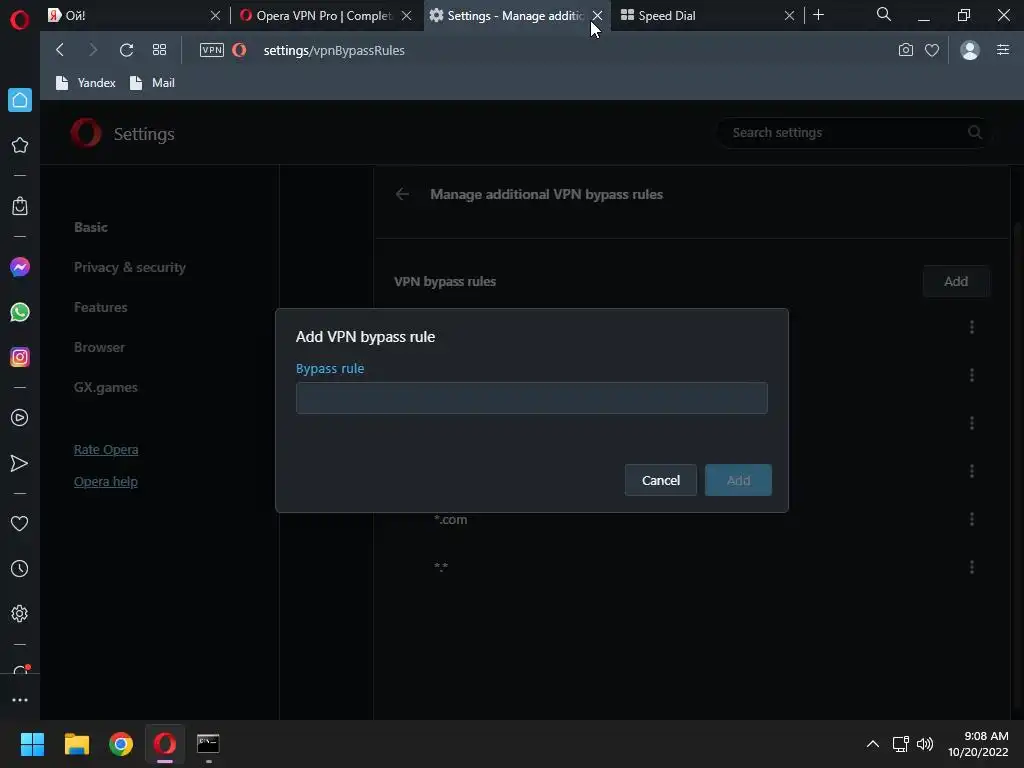Open Windows Start menu
Viewport: 1024px width, 768px height.
(x=32, y=744)
